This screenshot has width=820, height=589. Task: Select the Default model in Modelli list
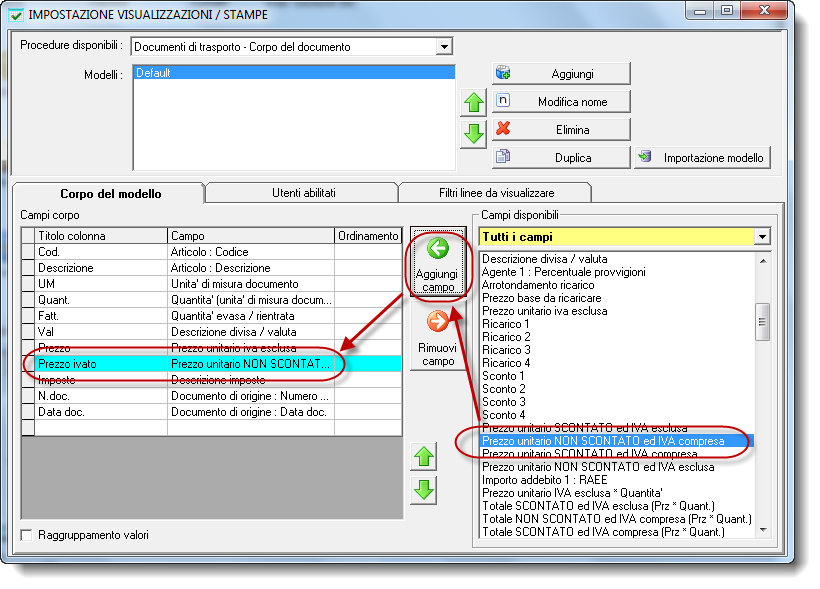[x=294, y=73]
